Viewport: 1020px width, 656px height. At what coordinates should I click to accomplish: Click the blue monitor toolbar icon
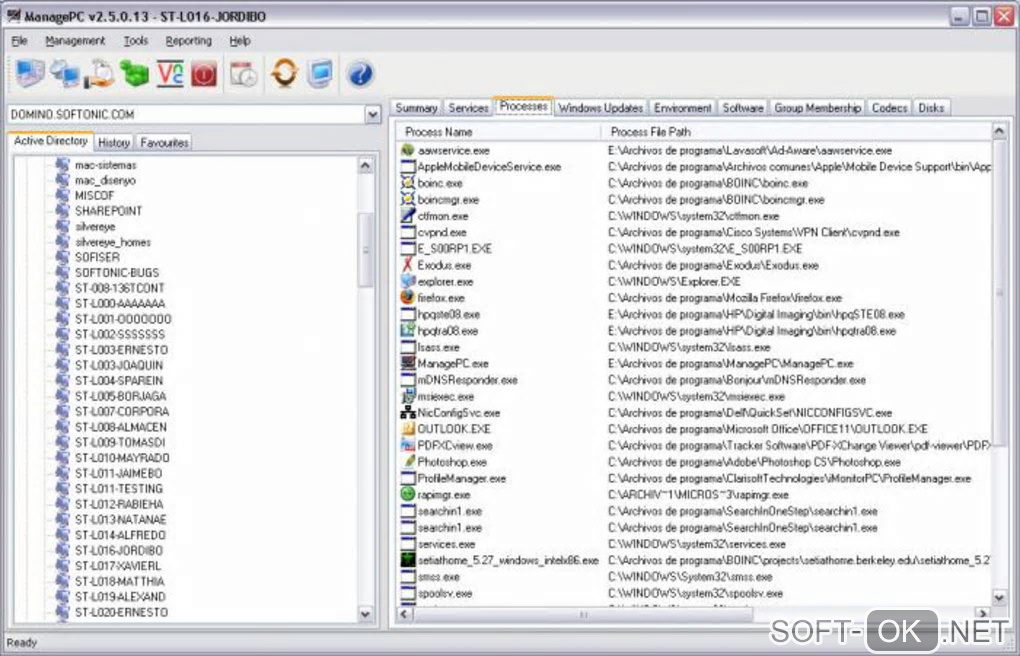coord(320,74)
